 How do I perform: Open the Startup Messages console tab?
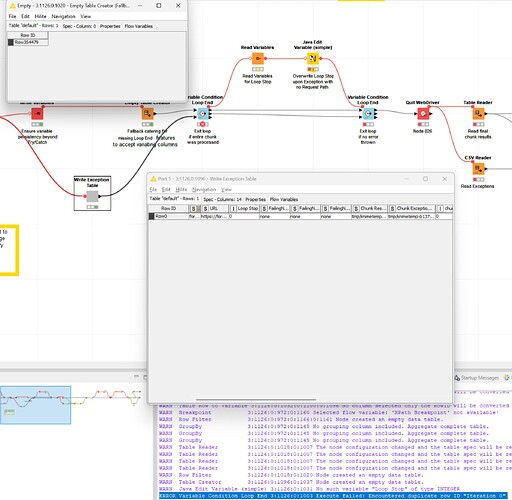tap(477, 378)
